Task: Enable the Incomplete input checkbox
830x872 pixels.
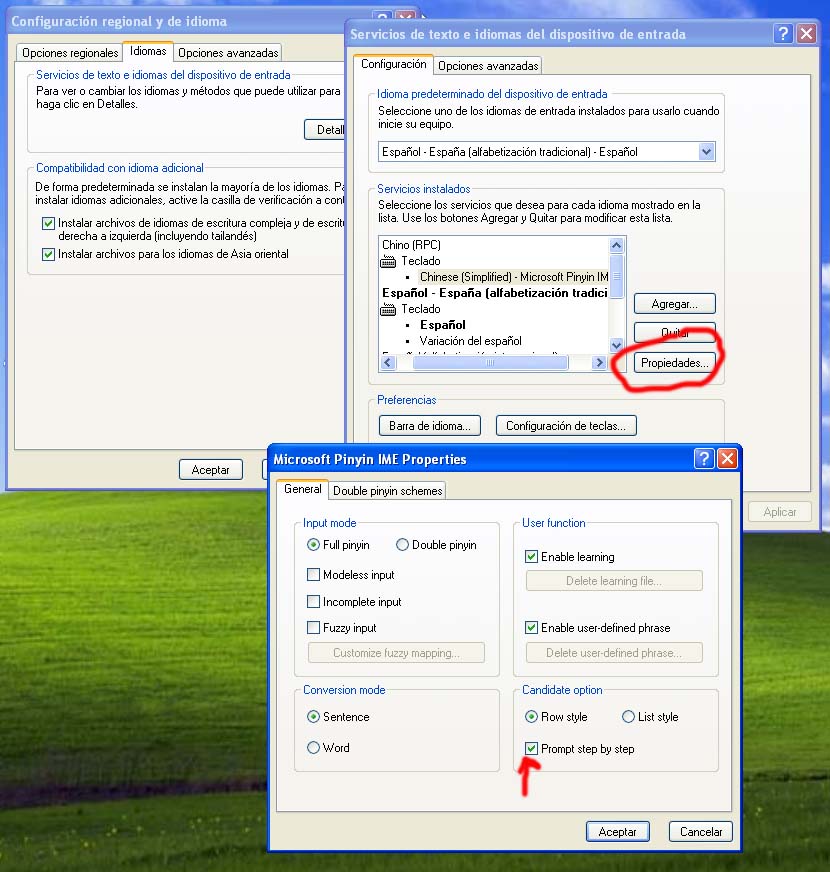Action: [x=314, y=602]
